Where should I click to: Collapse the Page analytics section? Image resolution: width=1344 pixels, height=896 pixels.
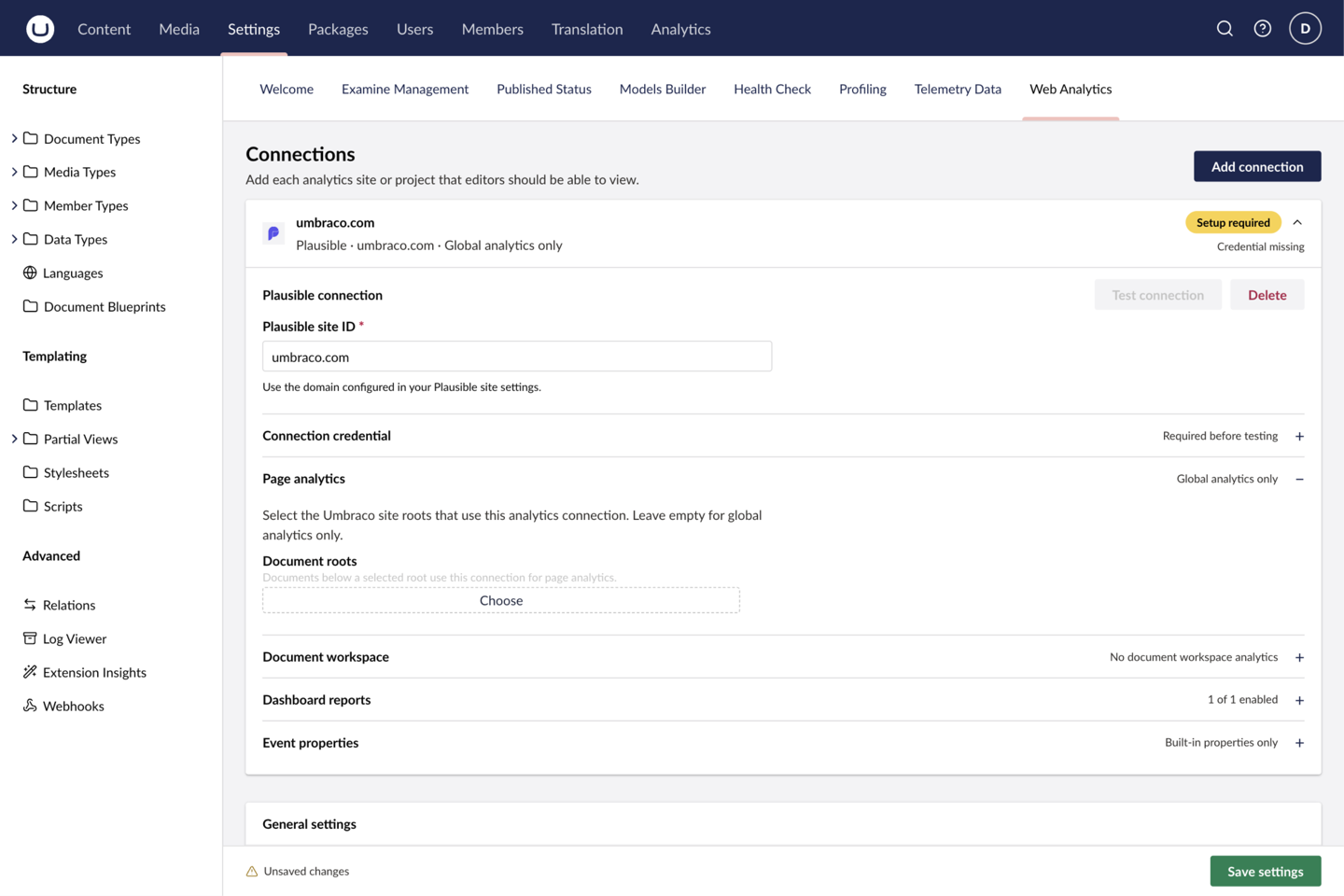1299,479
